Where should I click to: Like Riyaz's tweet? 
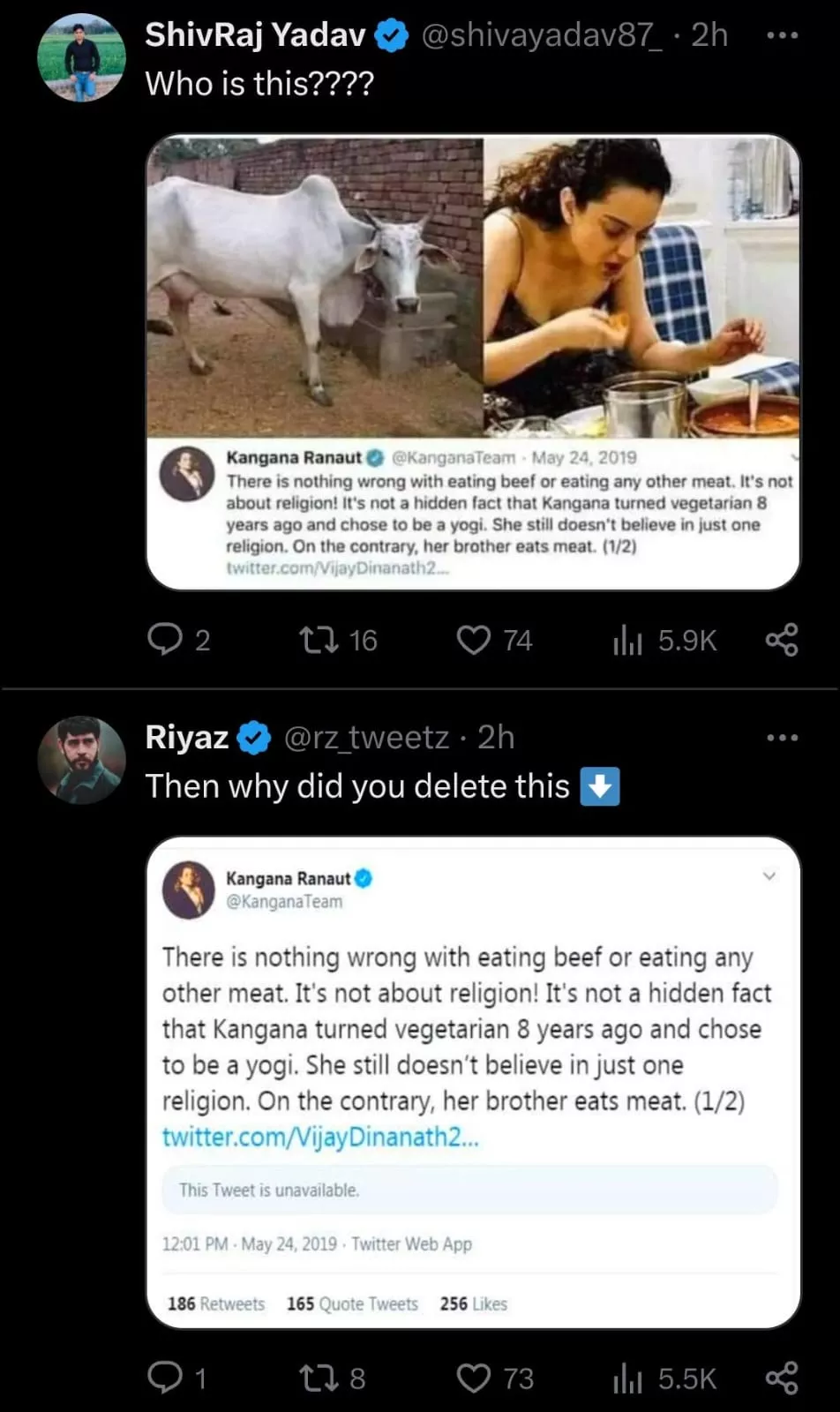coord(474,1377)
